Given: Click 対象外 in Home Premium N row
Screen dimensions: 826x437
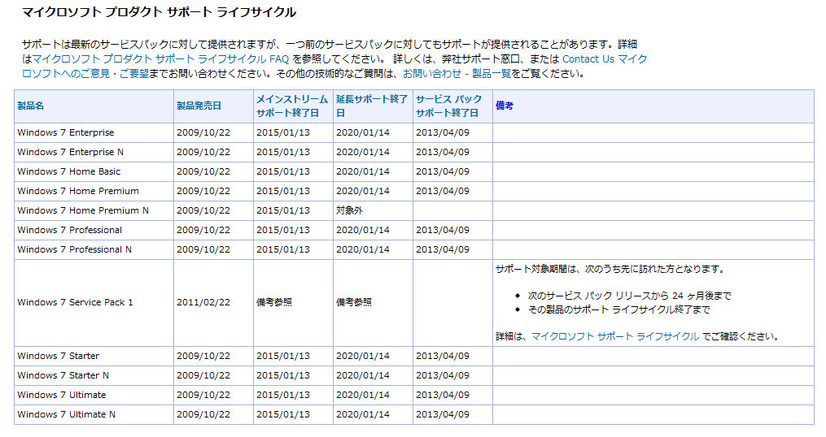Looking at the screenshot, I should click(x=349, y=211).
